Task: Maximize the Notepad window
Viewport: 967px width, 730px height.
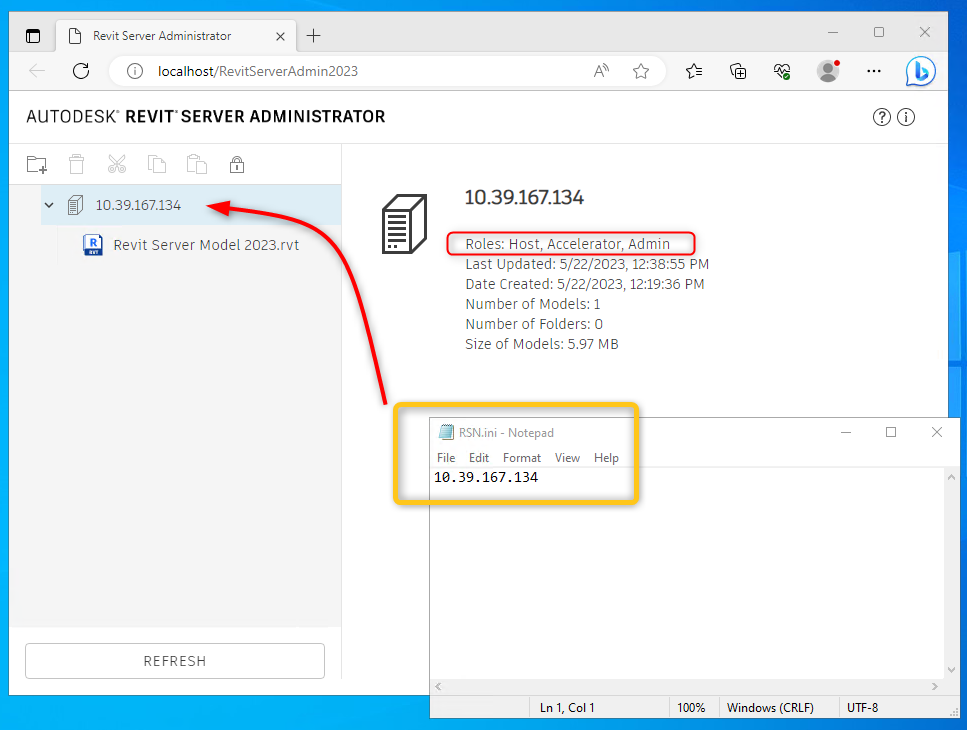Action: pos(891,432)
